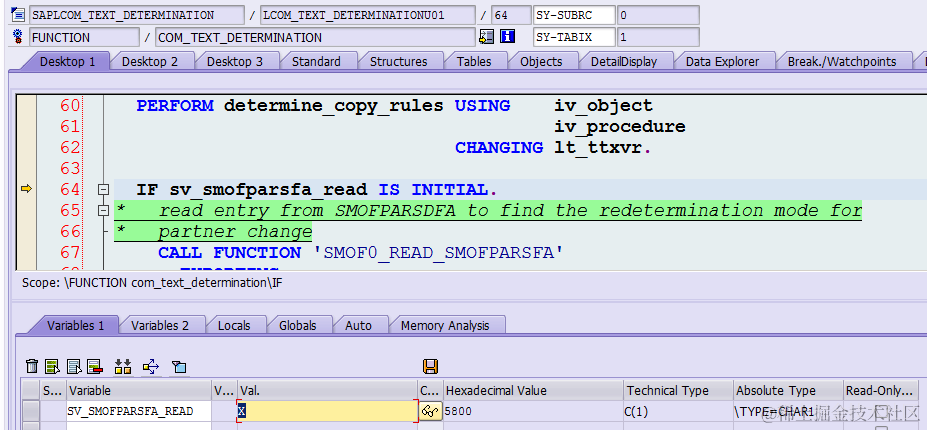
Task: Click the Variable column header
Action: (138, 390)
